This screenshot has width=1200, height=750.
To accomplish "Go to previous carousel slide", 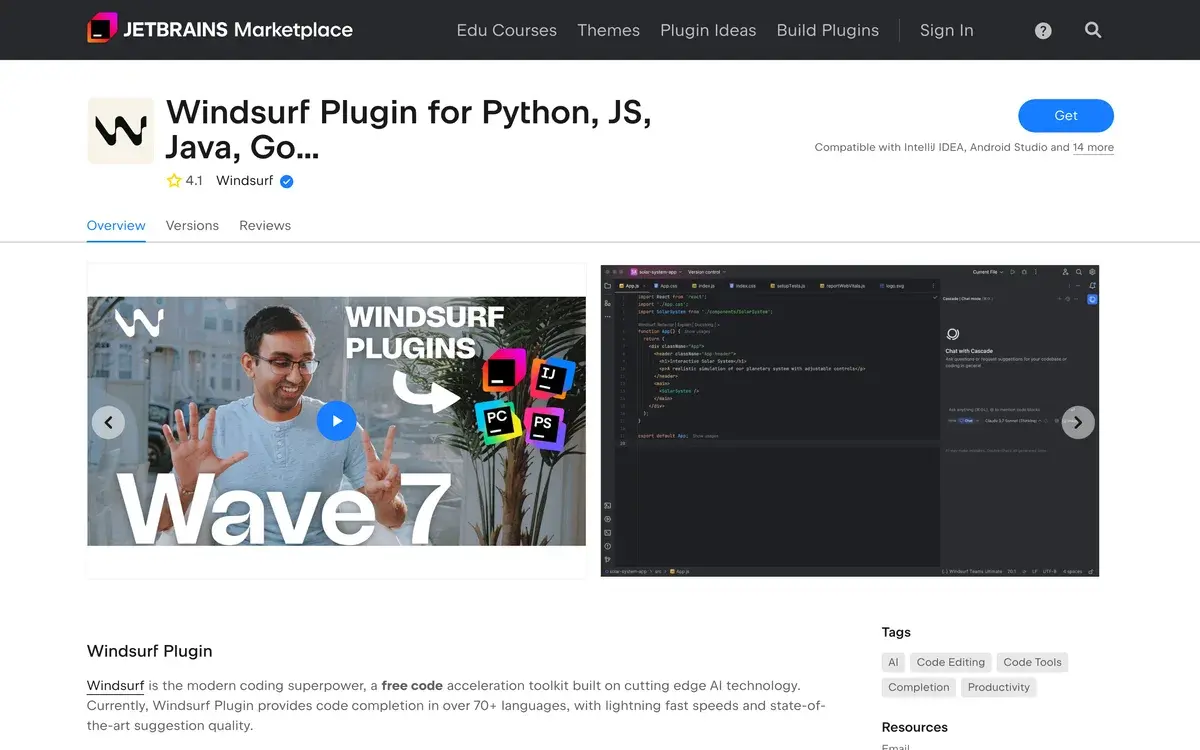I will [108, 422].
